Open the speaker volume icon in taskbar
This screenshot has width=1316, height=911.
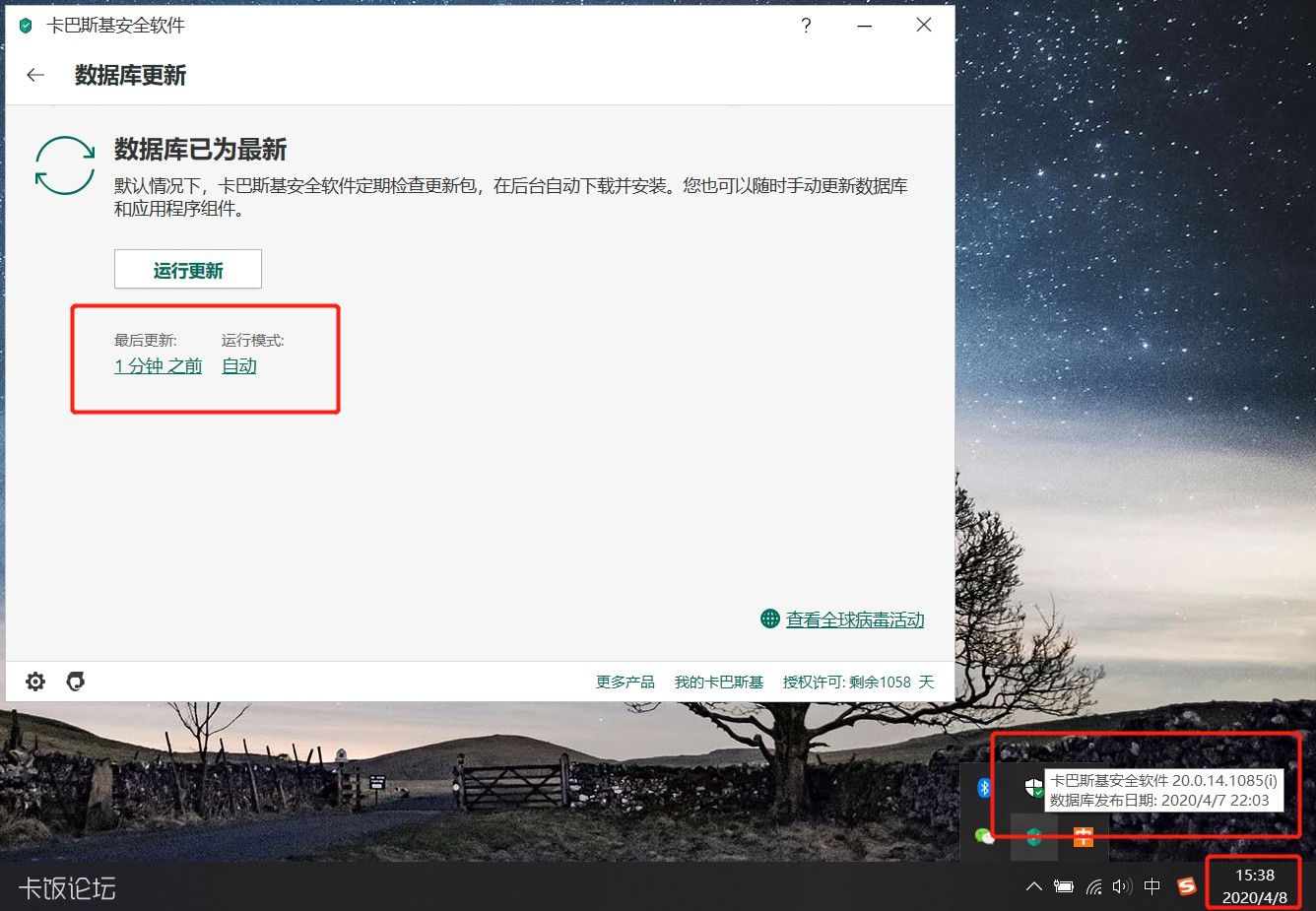click(x=1122, y=886)
